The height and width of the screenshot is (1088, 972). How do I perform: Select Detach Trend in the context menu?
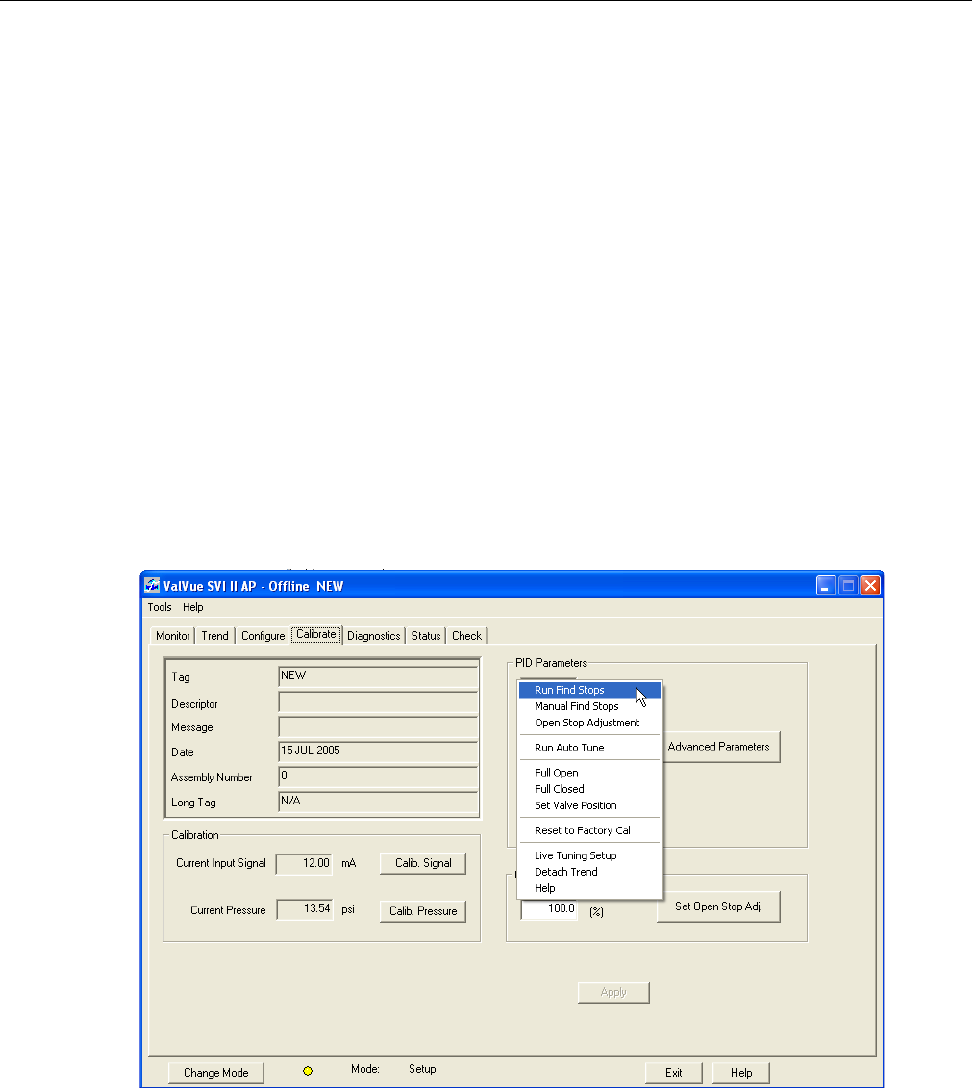click(590, 872)
